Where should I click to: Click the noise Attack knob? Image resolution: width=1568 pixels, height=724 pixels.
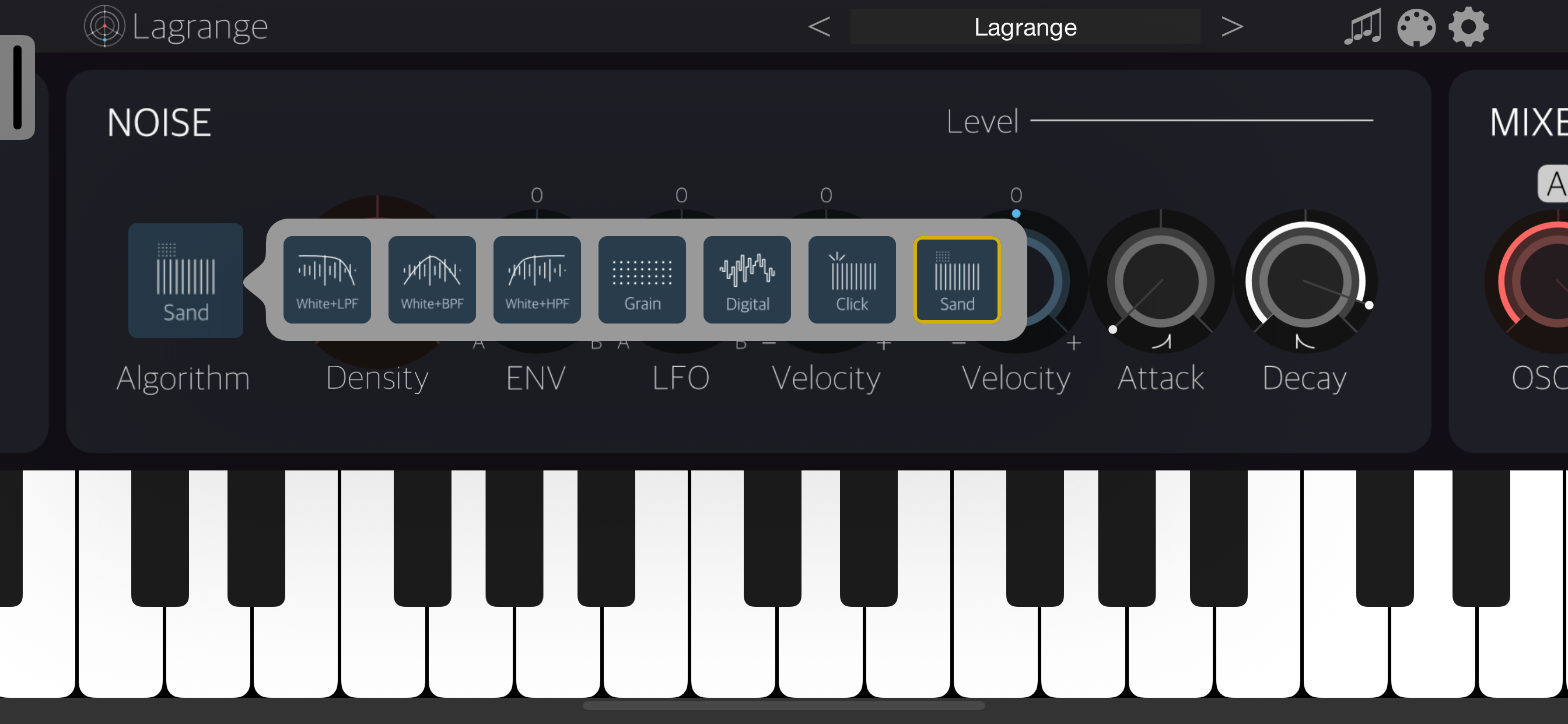(1160, 282)
